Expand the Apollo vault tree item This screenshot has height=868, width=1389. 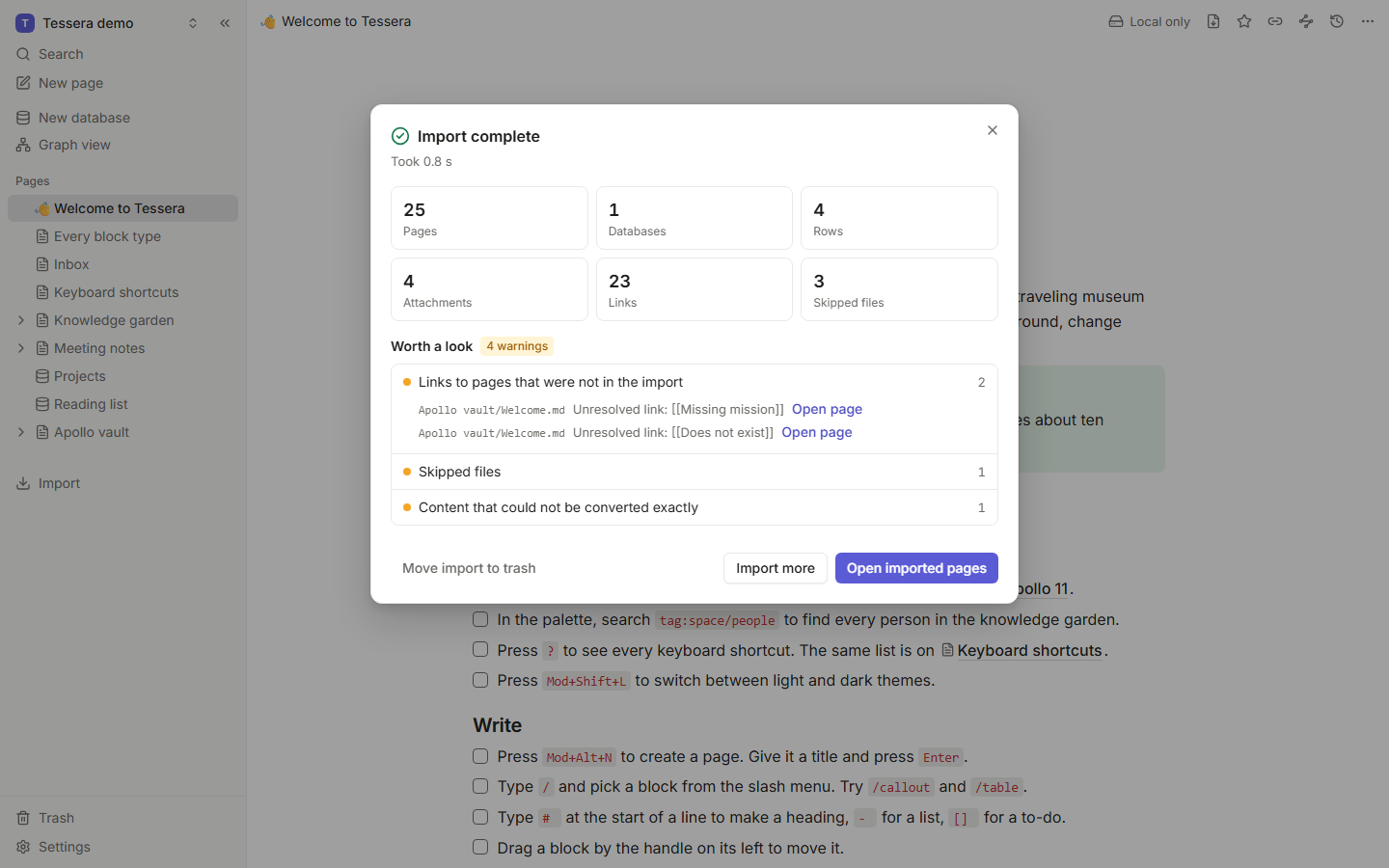tap(21, 432)
